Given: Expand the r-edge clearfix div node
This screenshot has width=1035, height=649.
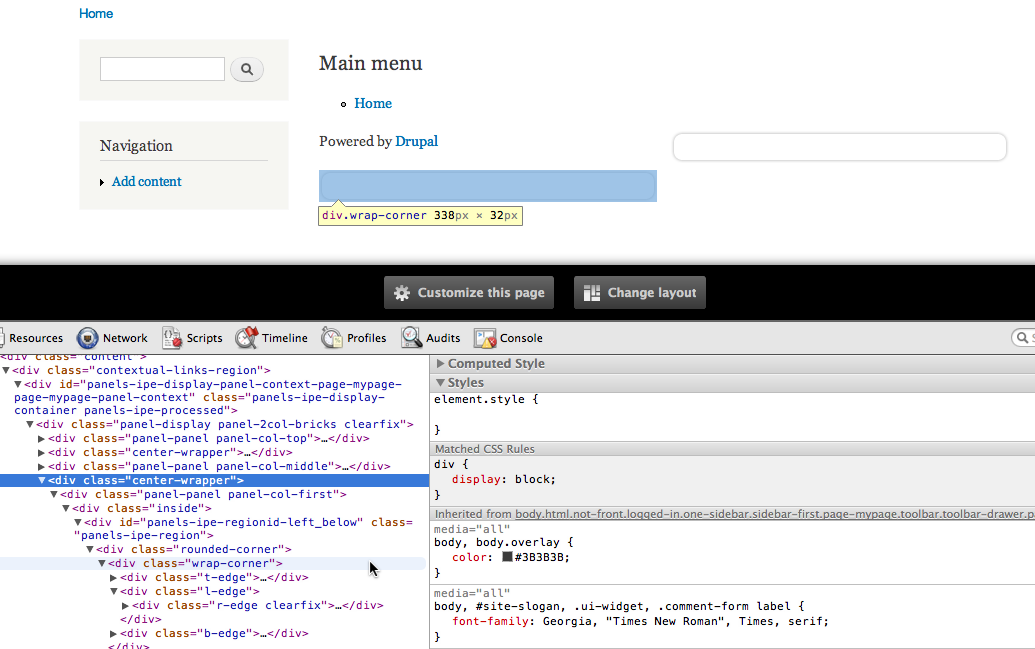Looking at the screenshot, I should pos(125,605).
